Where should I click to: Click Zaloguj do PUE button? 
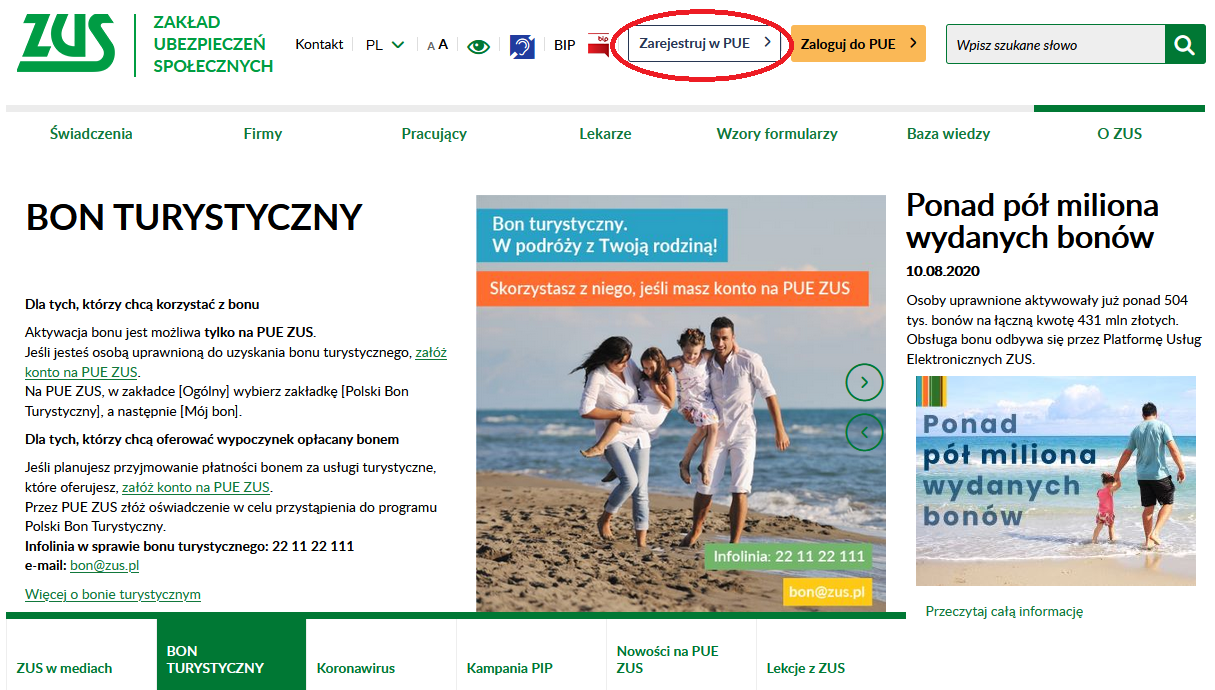[x=858, y=43]
